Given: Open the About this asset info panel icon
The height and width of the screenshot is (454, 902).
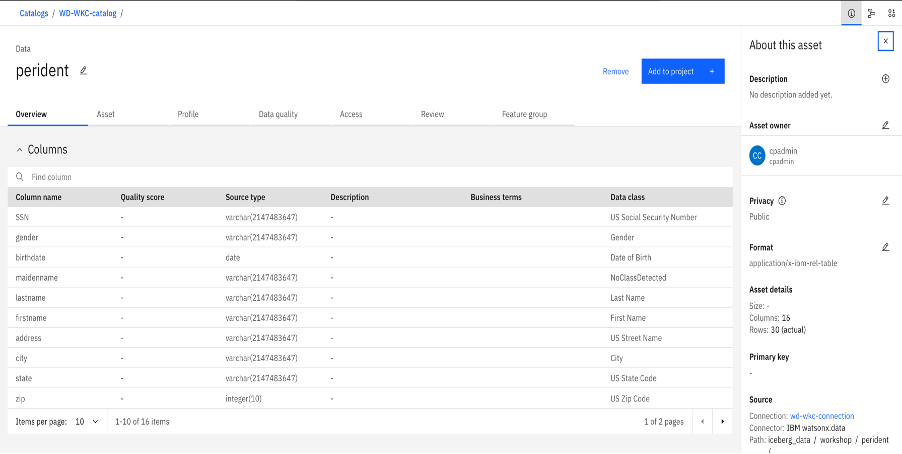Looking at the screenshot, I should pos(852,13).
